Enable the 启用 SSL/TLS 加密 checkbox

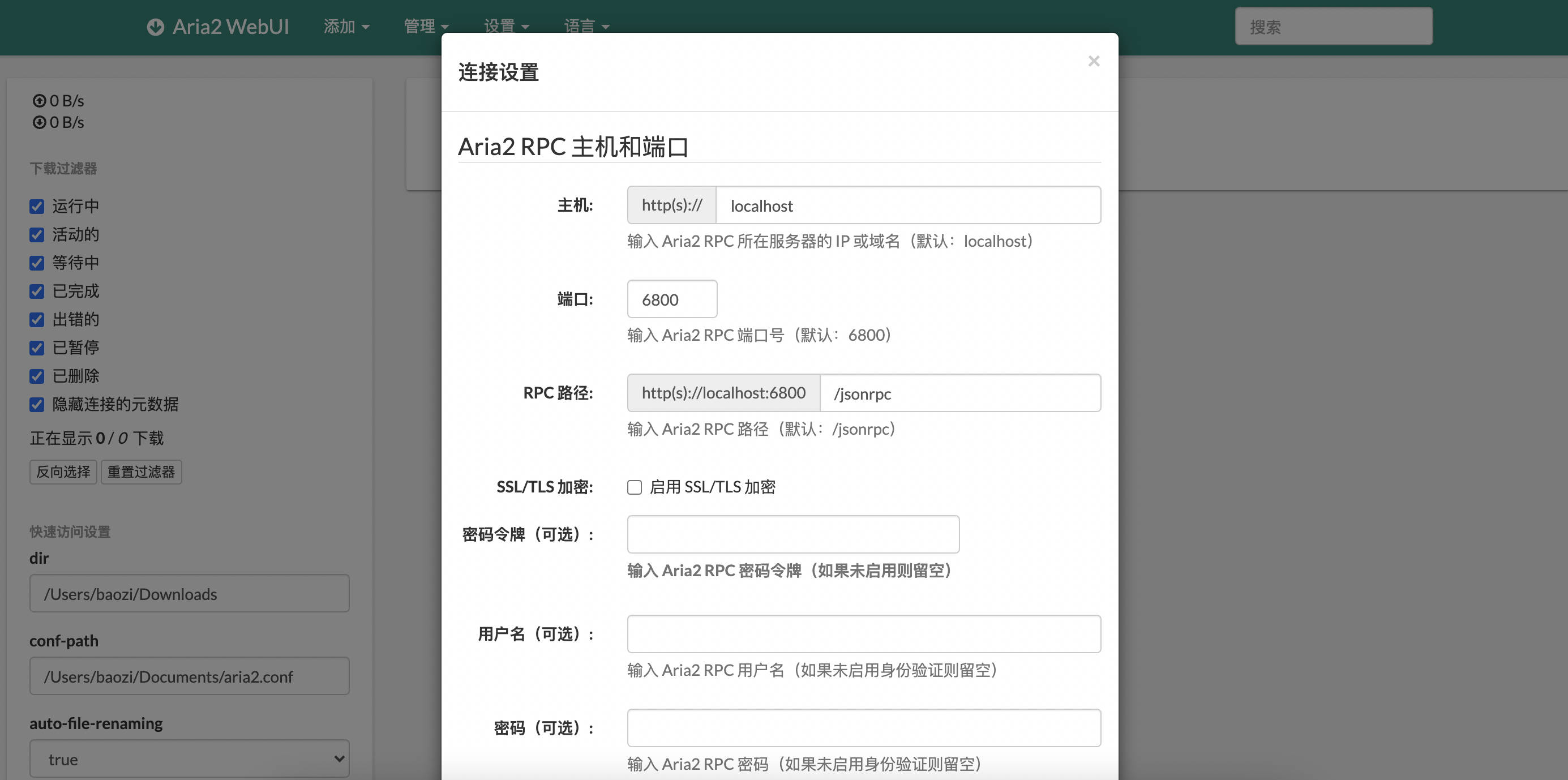[x=634, y=487]
